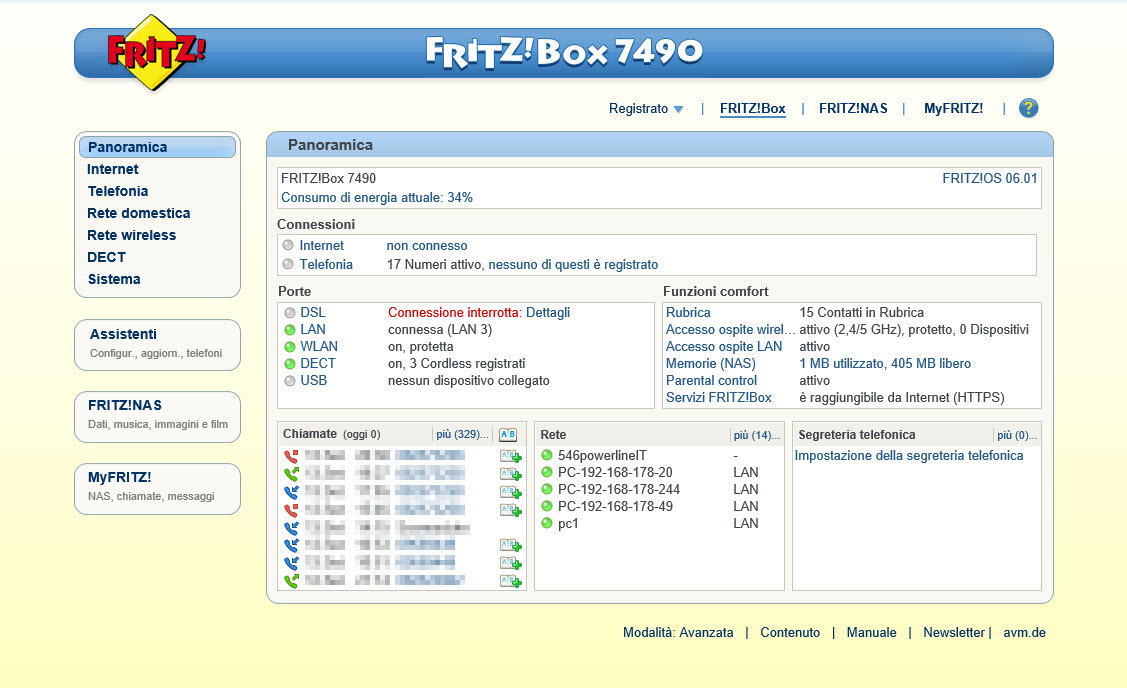The image size is (1127, 688).
Task: Click the green LAN port status LED
Action: click(290, 330)
